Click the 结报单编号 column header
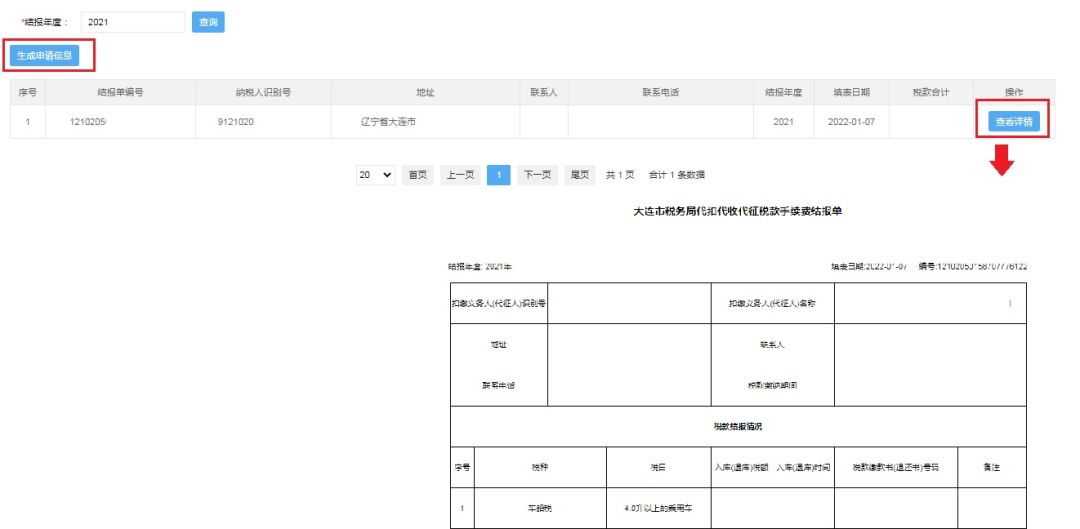The width and height of the screenshot is (1080, 529). tap(121, 92)
